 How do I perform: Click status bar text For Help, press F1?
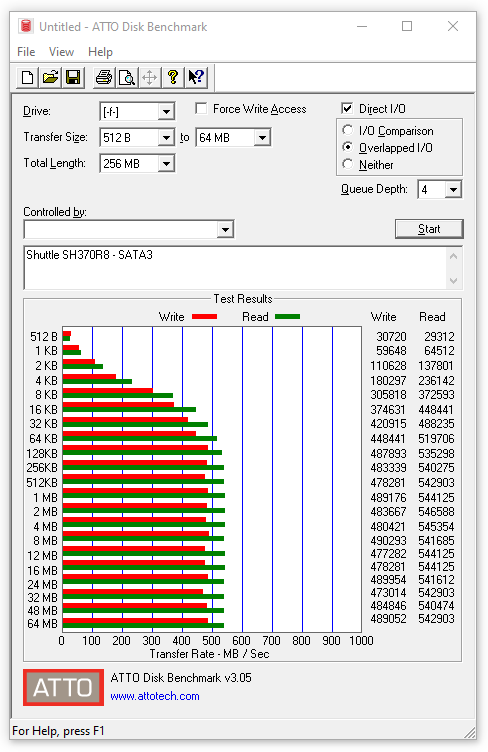[x=58, y=731]
